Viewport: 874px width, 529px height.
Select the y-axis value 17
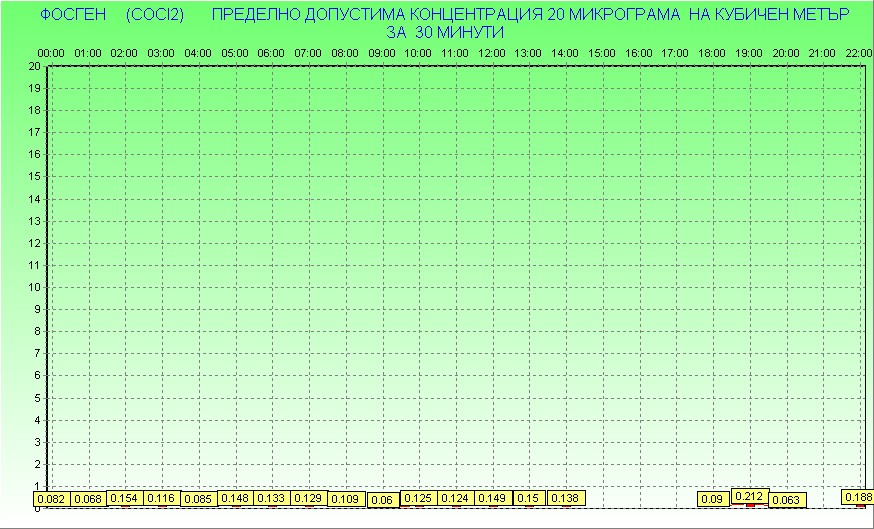[35, 132]
